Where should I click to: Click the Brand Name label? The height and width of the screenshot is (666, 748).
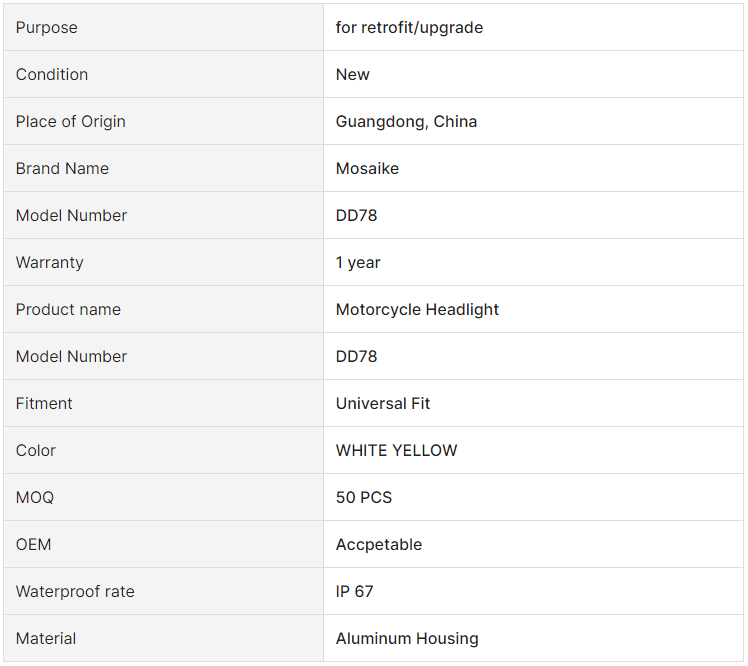[x=62, y=168]
